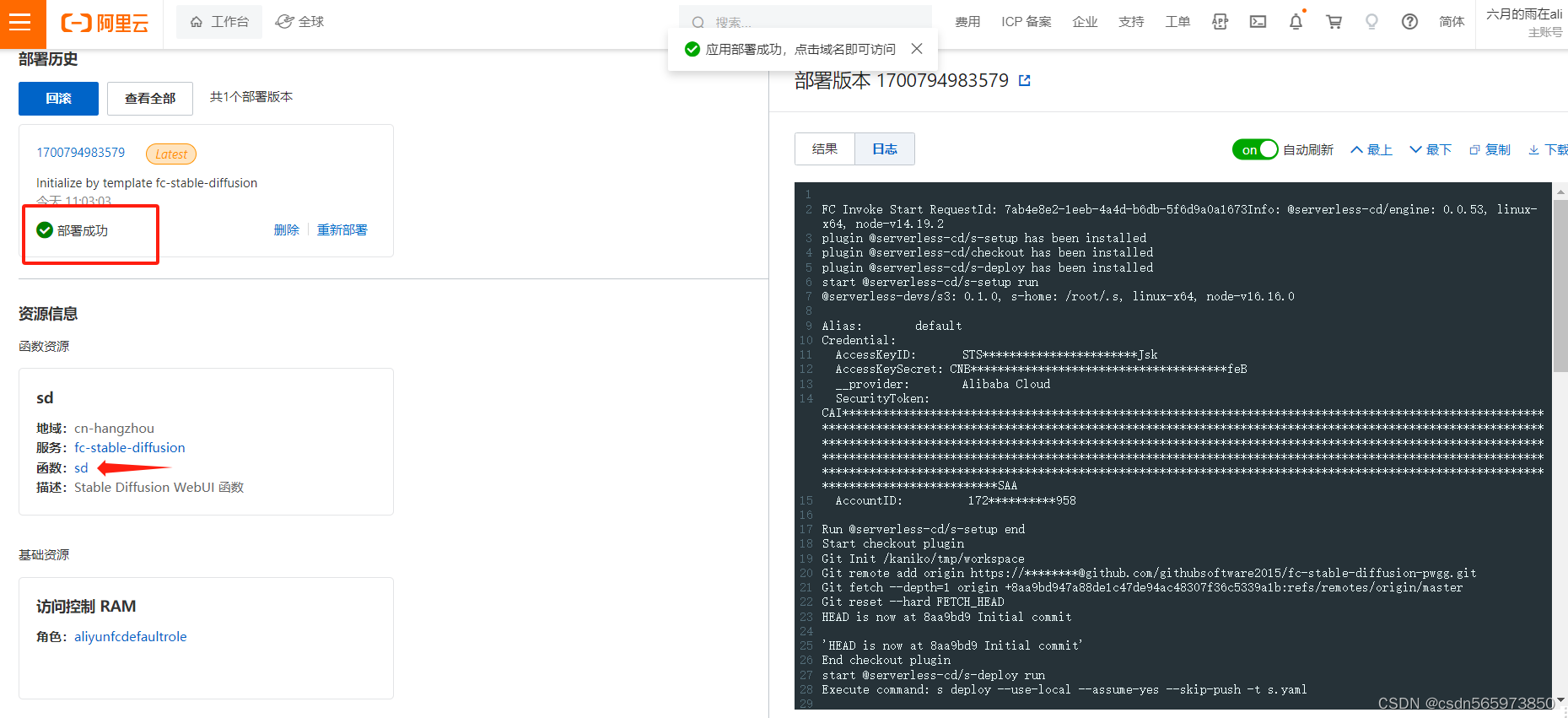This screenshot has width=1568, height=718.
Task: Click the green success check in notification
Action: click(x=692, y=49)
